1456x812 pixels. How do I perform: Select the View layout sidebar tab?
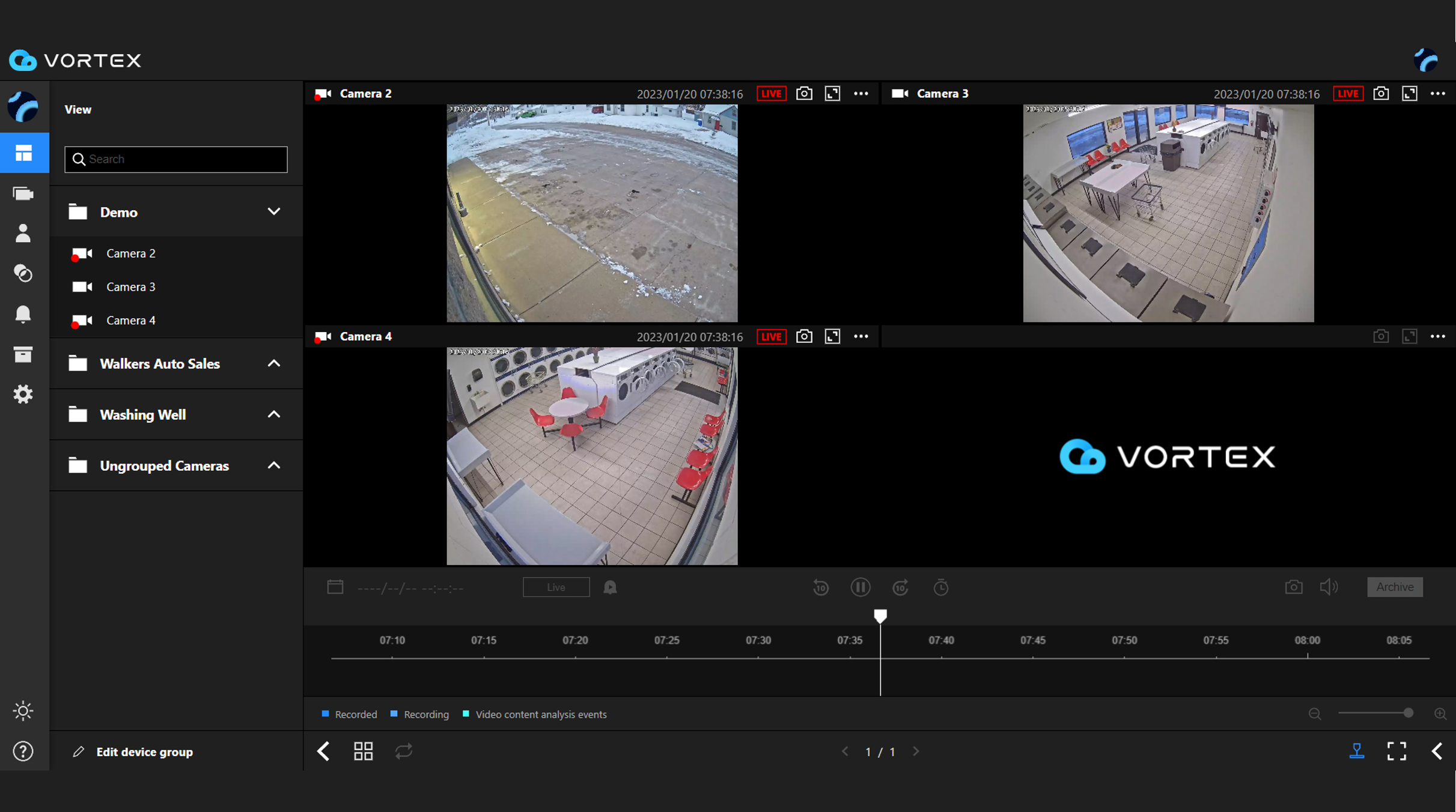(24, 153)
